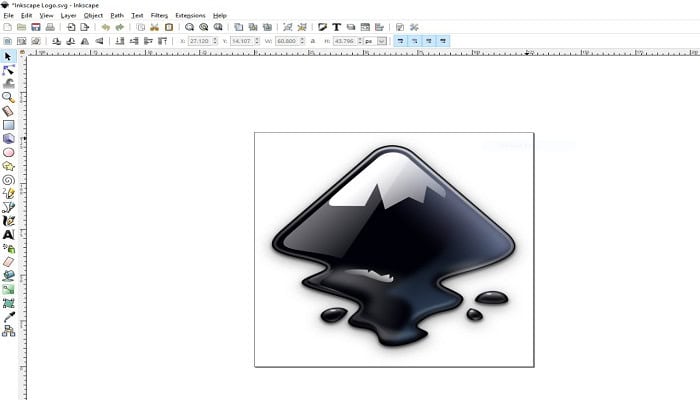Select the Selector arrow tool
Viewport: 700px width, 400px height.
pos(8,56)
